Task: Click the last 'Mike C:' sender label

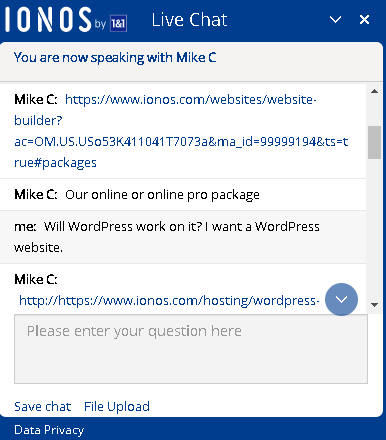Action: click(x=36, y=279)
